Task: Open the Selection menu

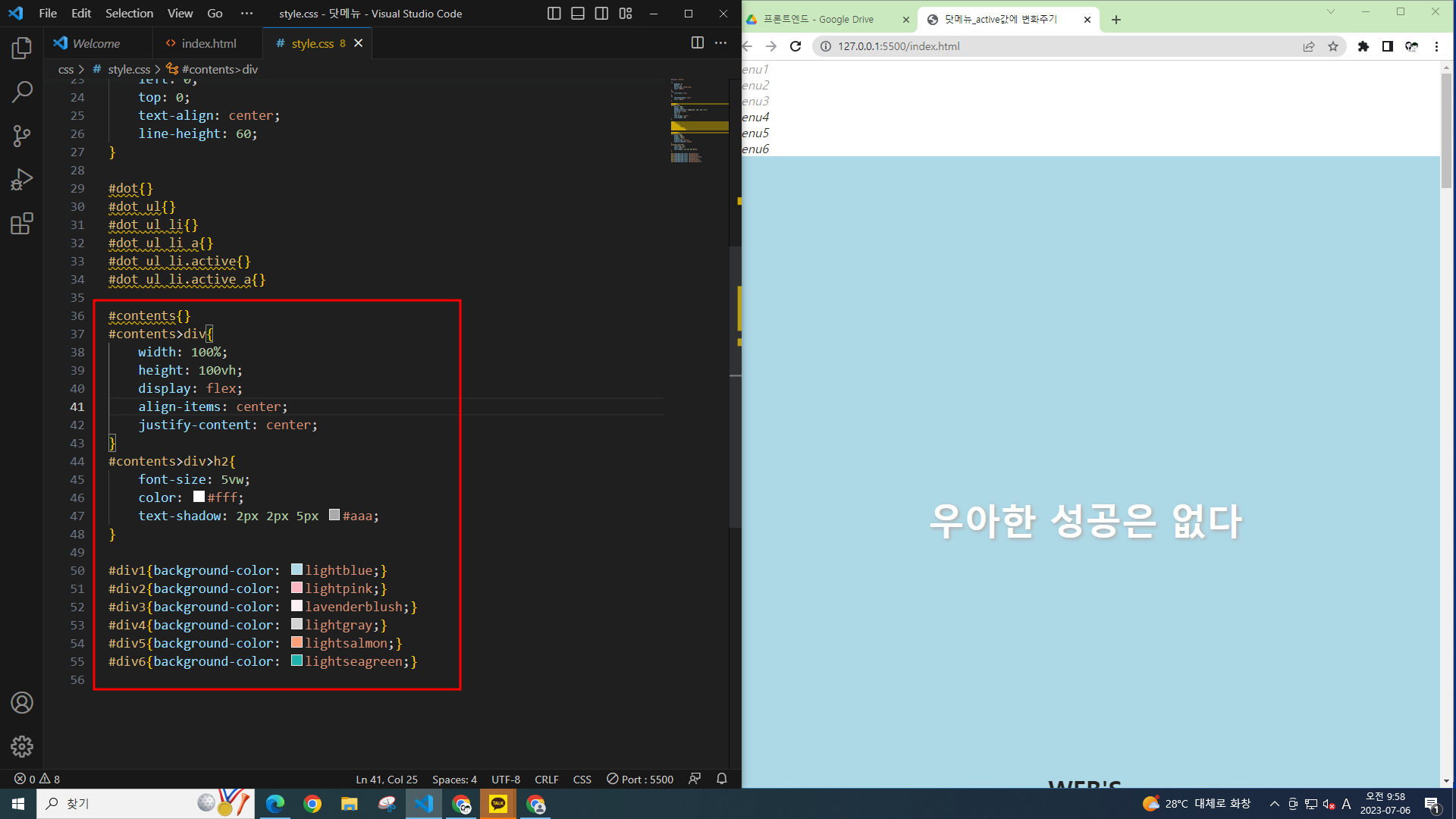Action: [129, 14]
